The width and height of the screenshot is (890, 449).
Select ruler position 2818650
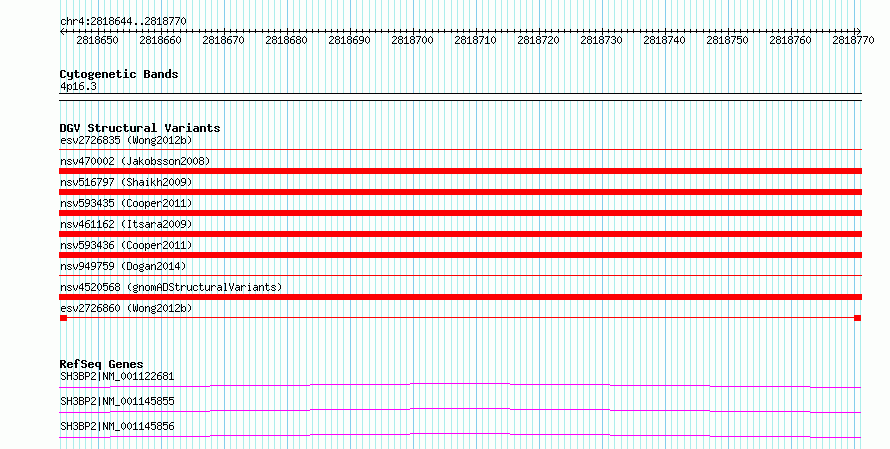click(97, 40)
